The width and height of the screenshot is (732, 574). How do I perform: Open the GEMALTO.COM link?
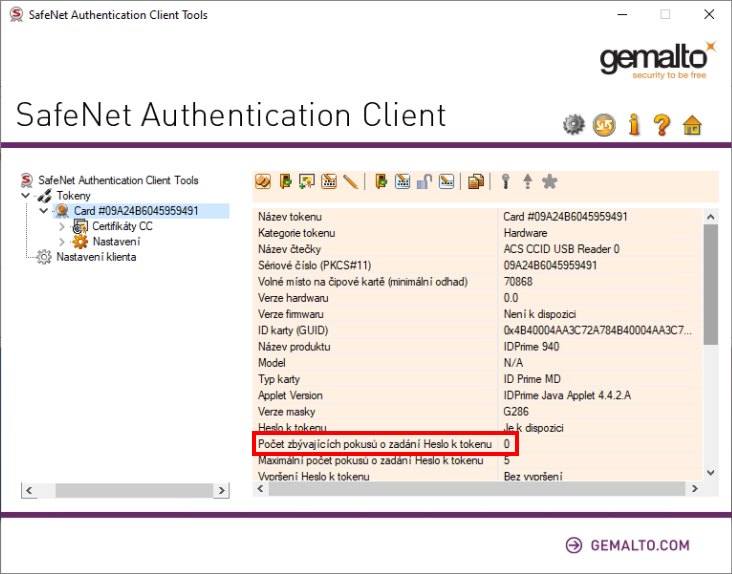627,545
